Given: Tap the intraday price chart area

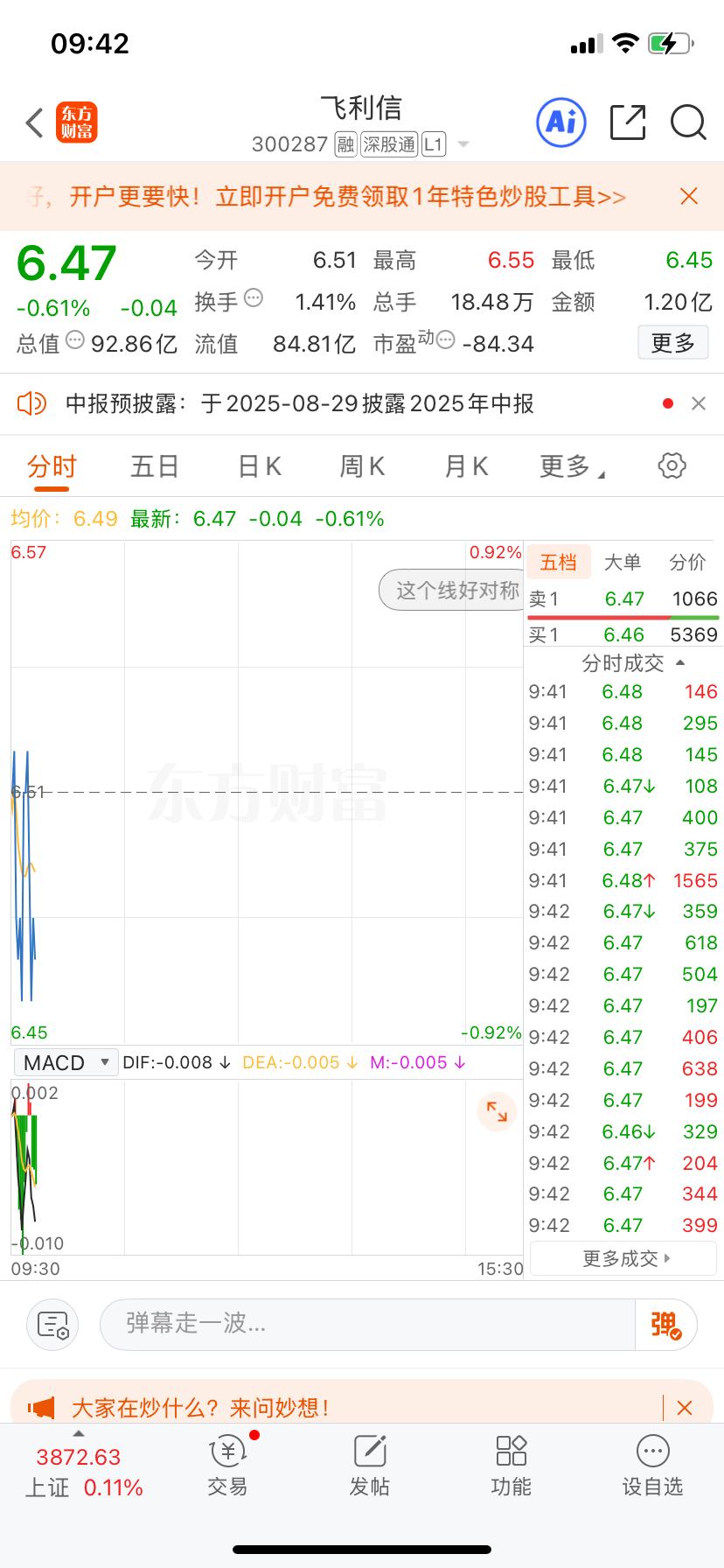Looking at the screenshot, I should tap(267, 792).
